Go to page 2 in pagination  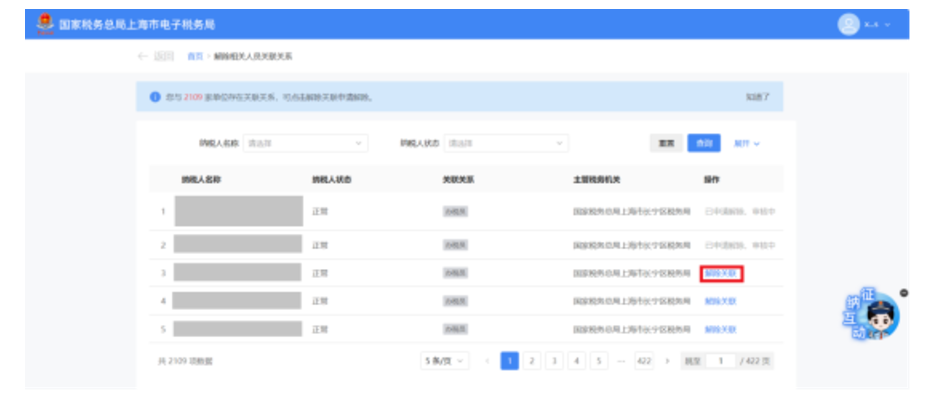pos(532,361)
